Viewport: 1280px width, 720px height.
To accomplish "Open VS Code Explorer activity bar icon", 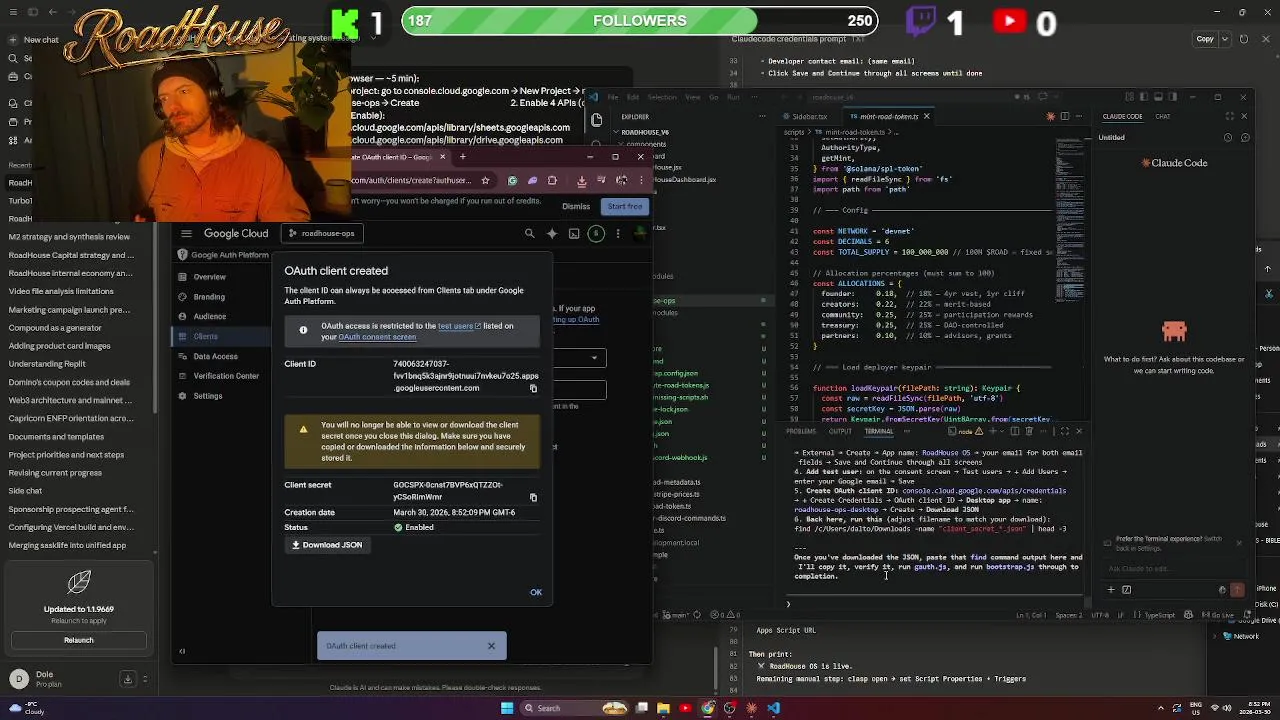I will pyautogui.click(x=597, y=120).
